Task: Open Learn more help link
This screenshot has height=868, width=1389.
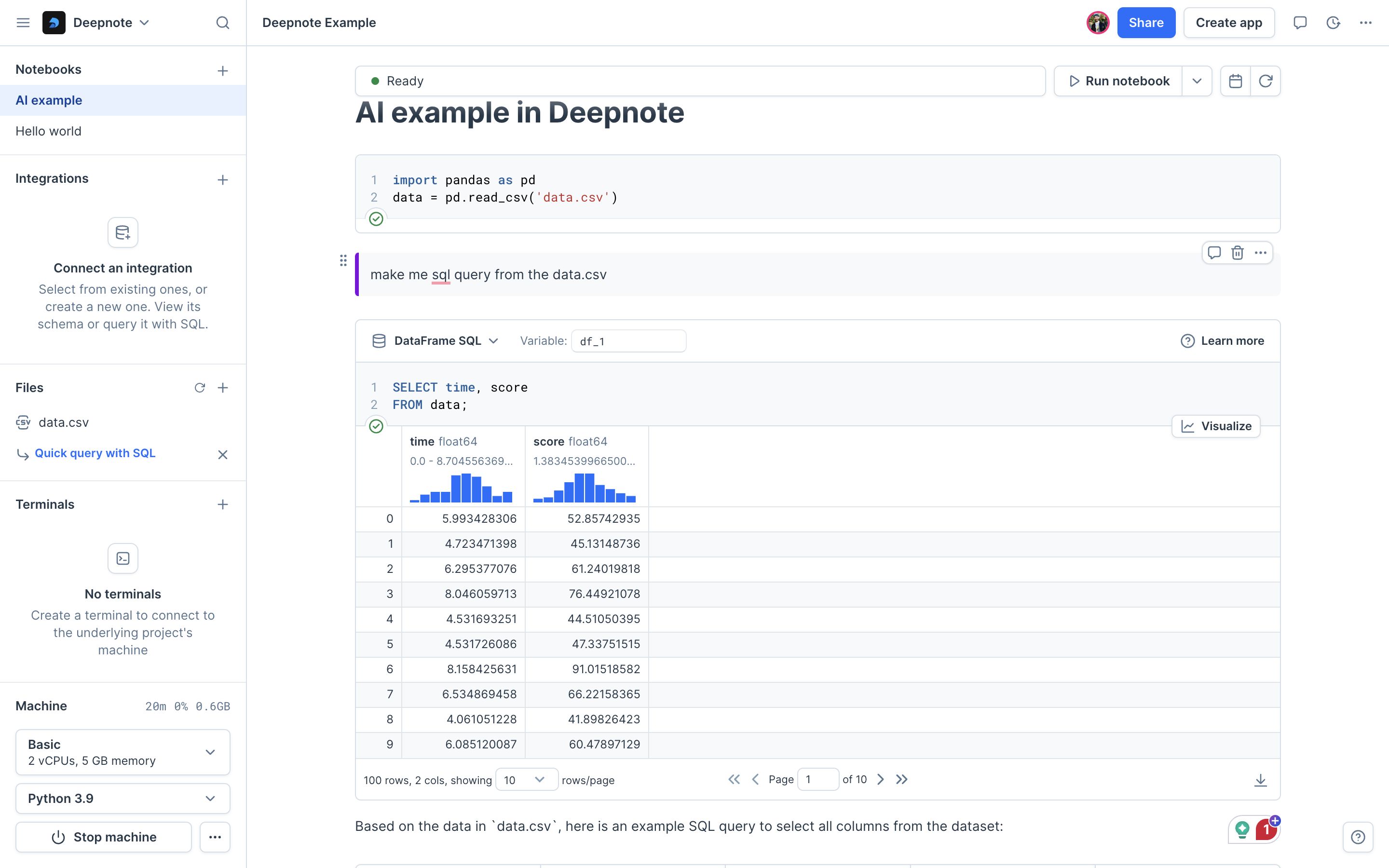Action: pos(1223,341)
